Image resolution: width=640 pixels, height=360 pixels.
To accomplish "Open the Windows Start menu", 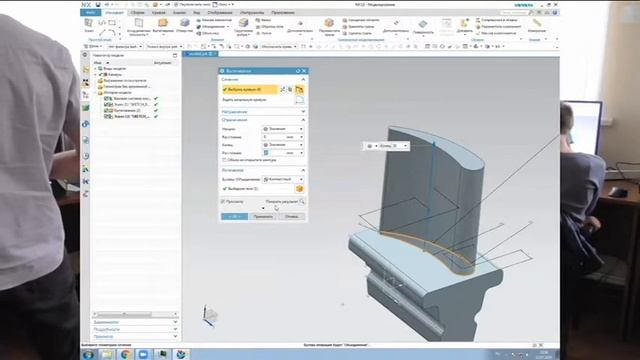I will coord(89,354).
